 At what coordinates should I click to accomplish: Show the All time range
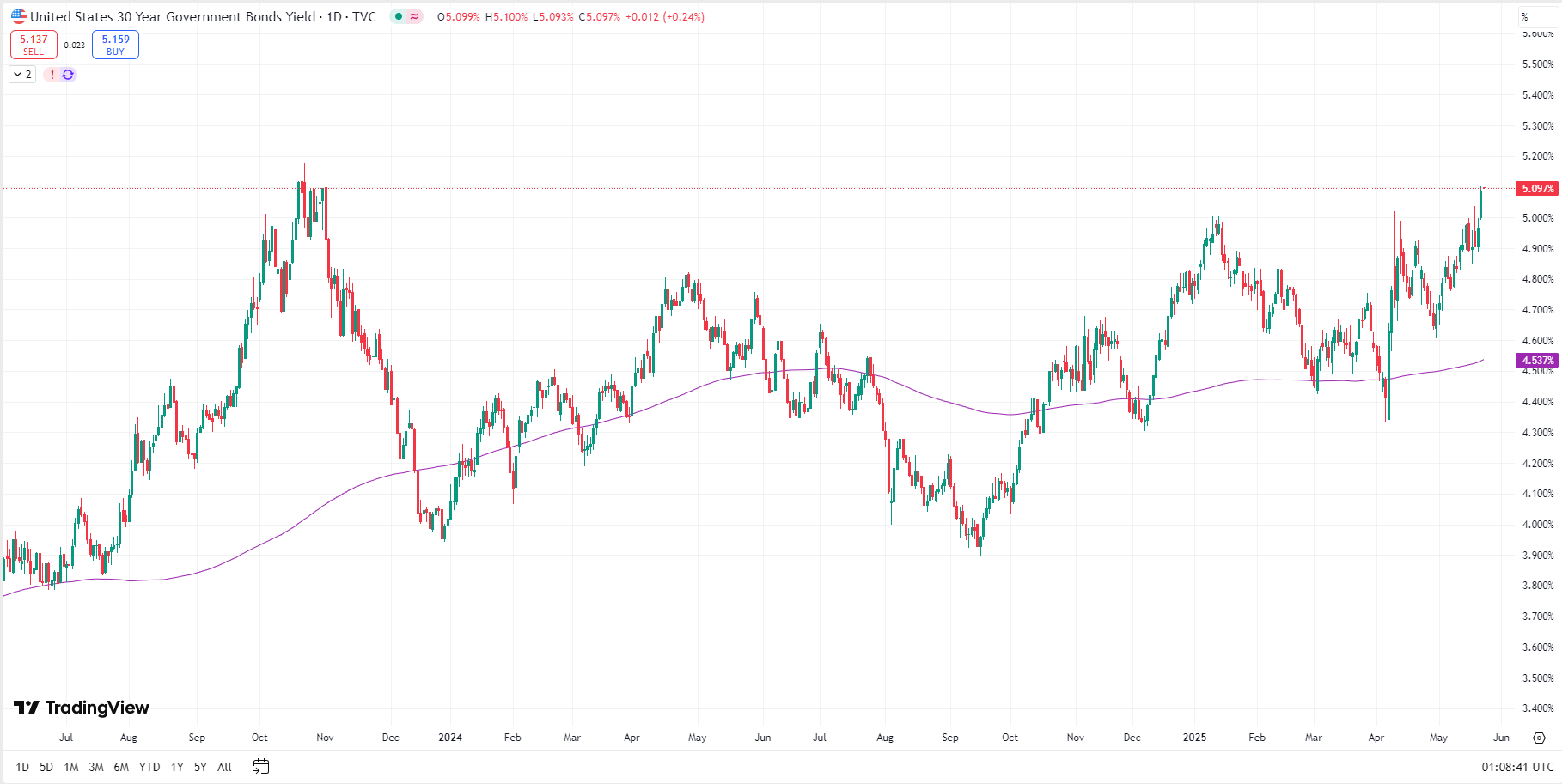click(x=224, y=767)
